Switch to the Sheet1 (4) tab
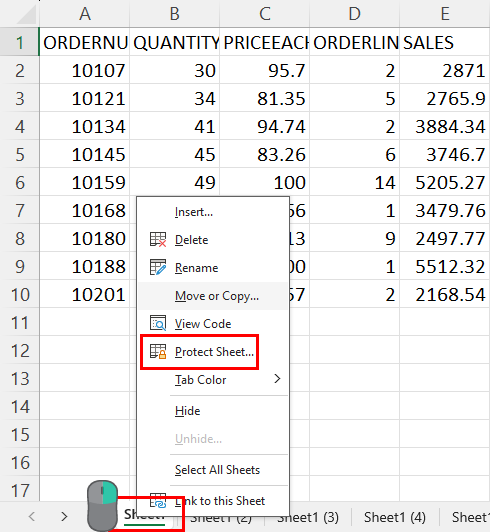This screenshot has width=490, height=532. pyautogui.click(x=395, y=517)
